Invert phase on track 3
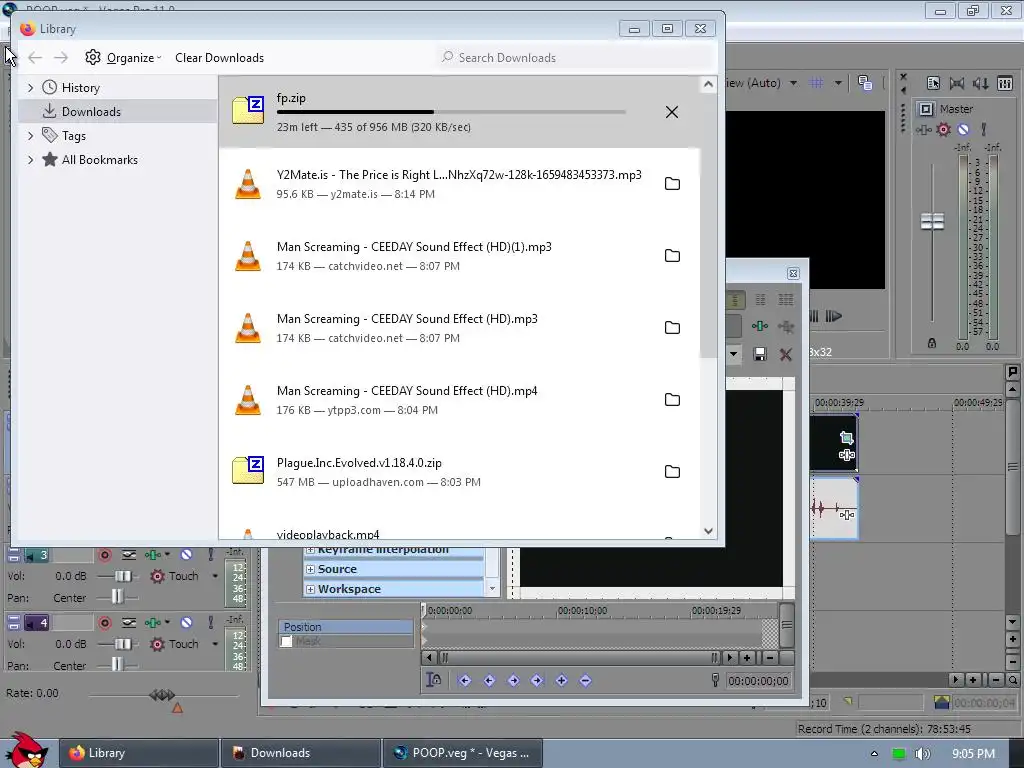 pyautogui.click(x=129, y=555)
